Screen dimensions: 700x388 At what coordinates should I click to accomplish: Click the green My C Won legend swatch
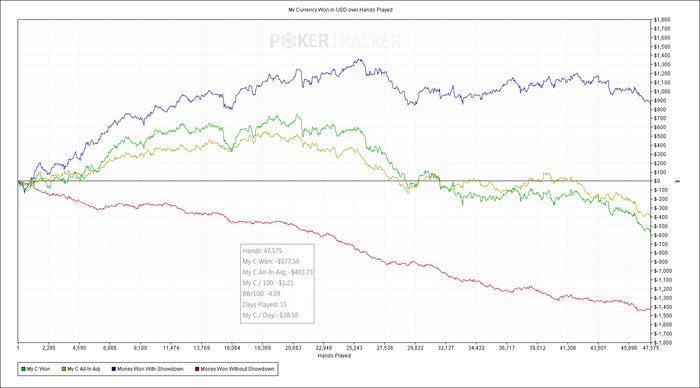click(23, 369)
